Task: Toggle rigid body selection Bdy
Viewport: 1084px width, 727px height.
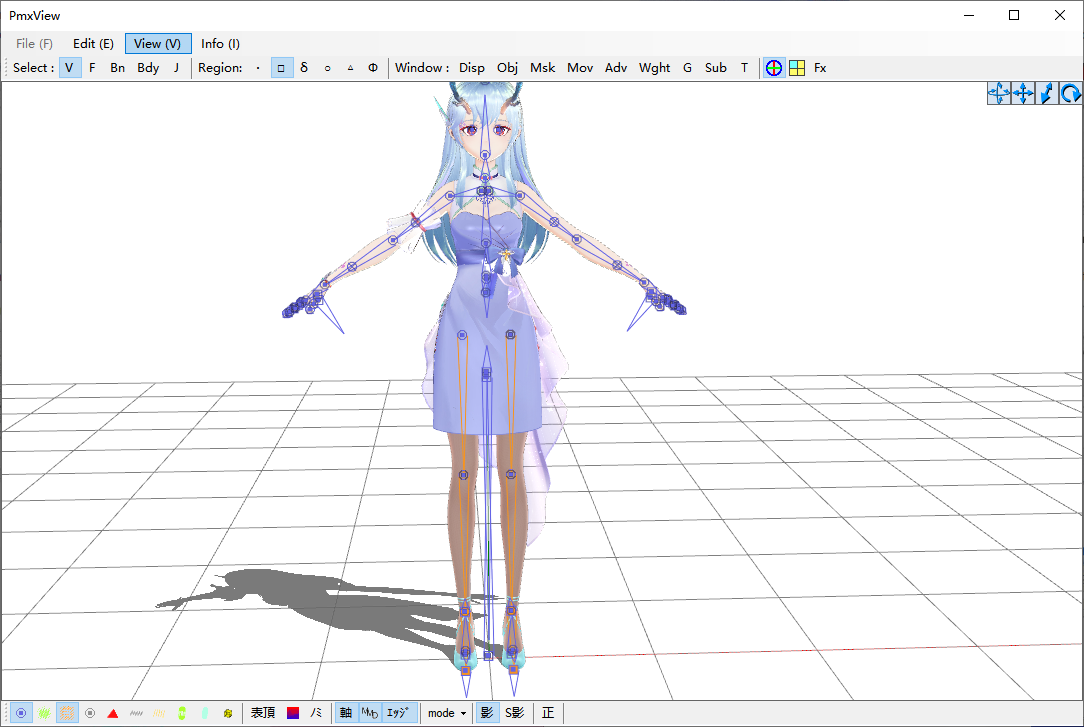Action: tap(148, 68)
